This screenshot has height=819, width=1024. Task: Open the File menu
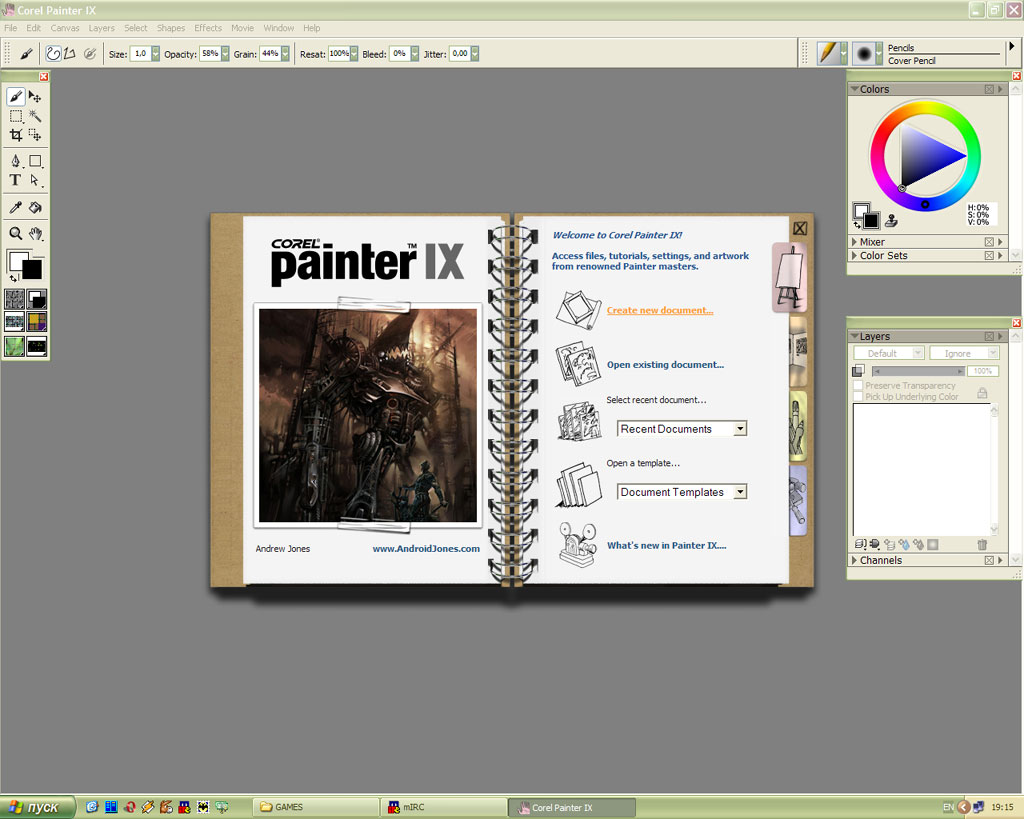point(11,28)
